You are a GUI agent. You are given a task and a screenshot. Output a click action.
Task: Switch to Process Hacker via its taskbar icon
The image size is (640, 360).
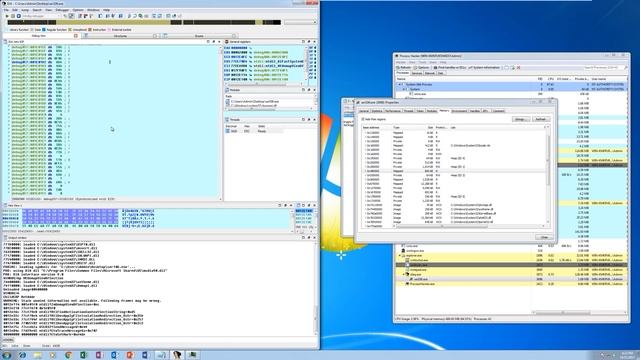pyautogui.click(x=192, y=355)
